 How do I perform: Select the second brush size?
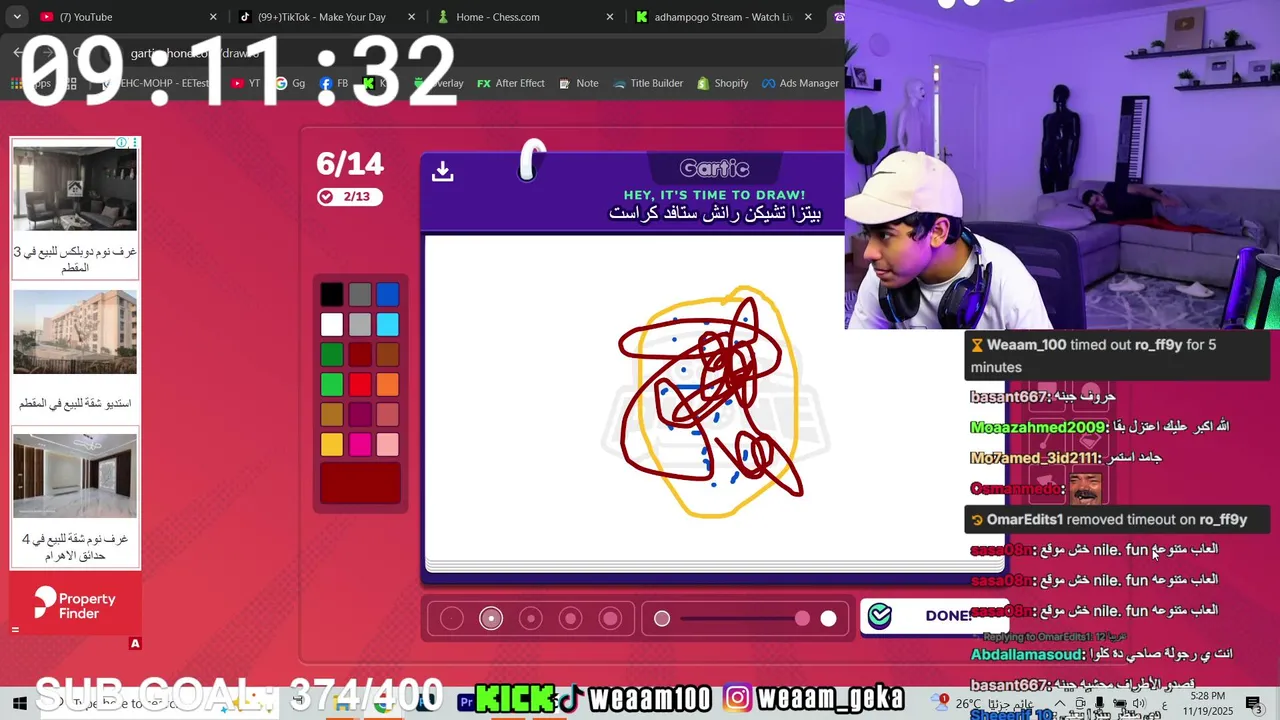[491, 619]
